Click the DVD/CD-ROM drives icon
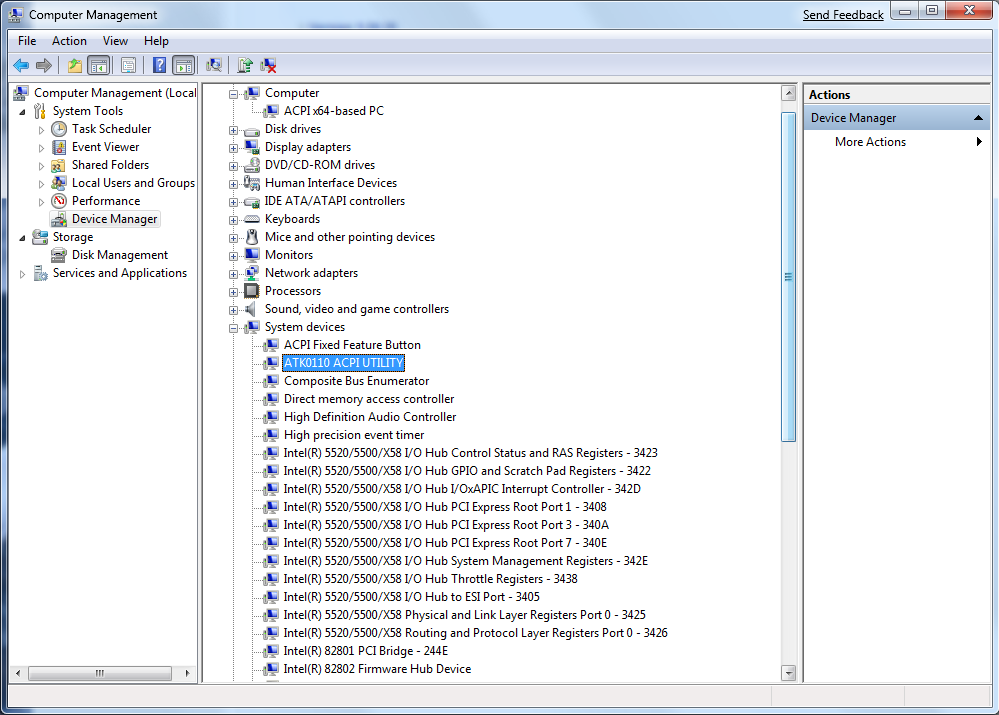The image size is (999, 715). tap(252, 164)
